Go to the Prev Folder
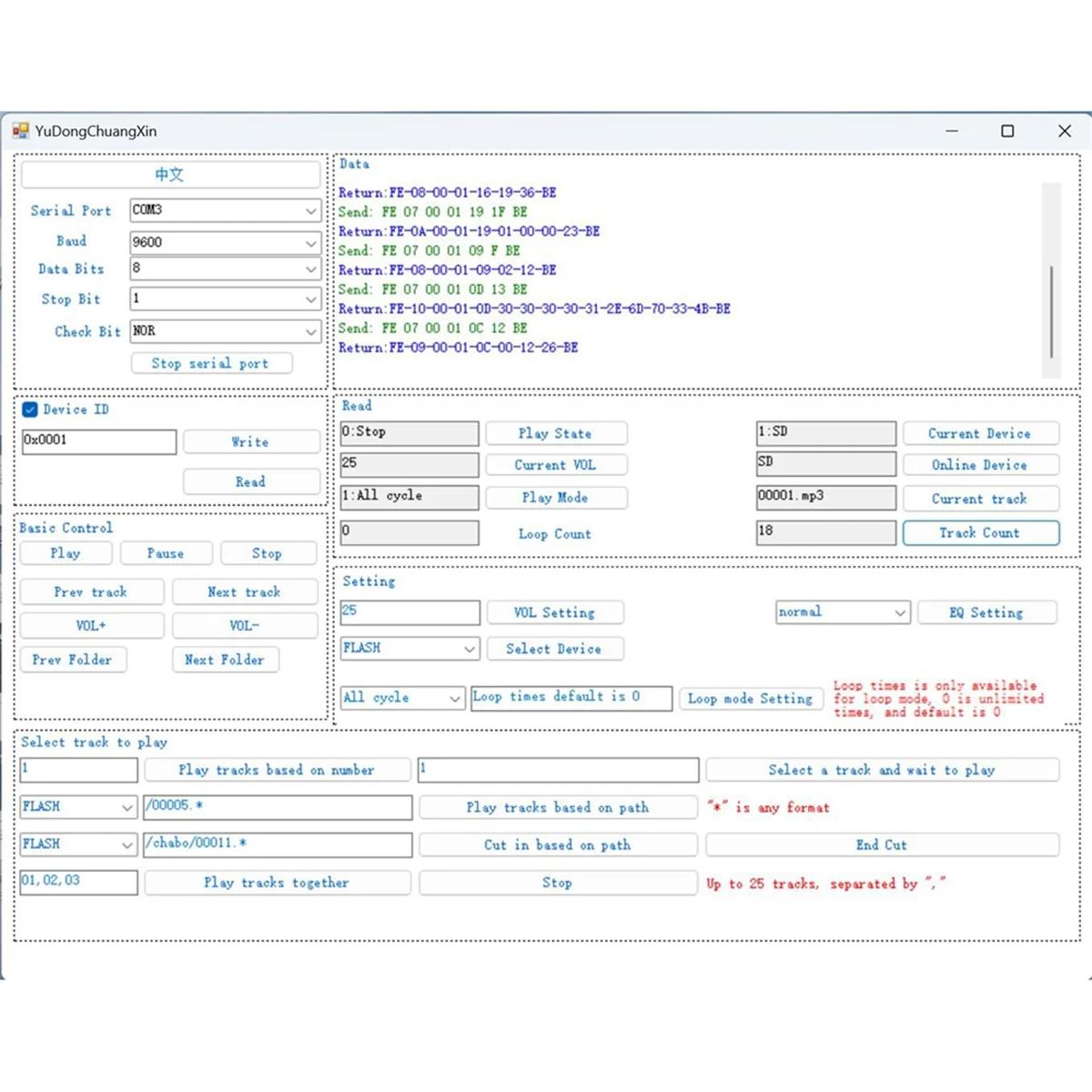This screenshot has width=1092, height=1092. coord(74,659)
